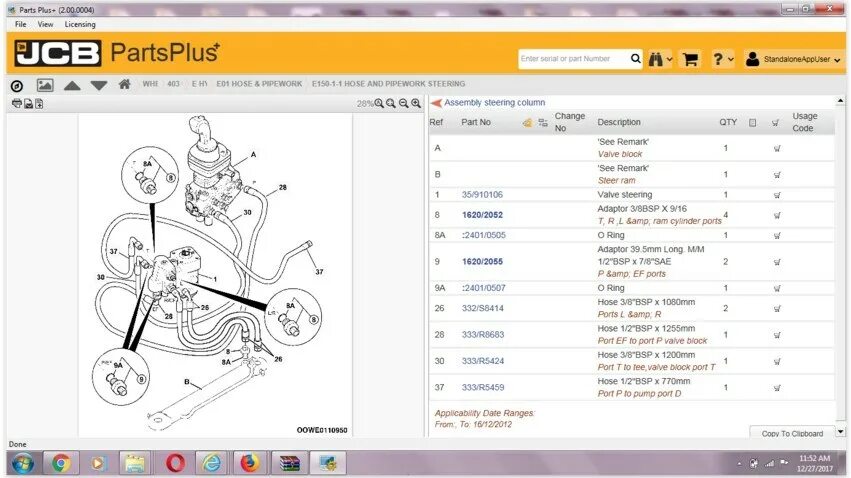
Task: Select E150-1-1 HOSE AND PIPEWORK STEERING breadcrumb
Action: tap(388, 84)
